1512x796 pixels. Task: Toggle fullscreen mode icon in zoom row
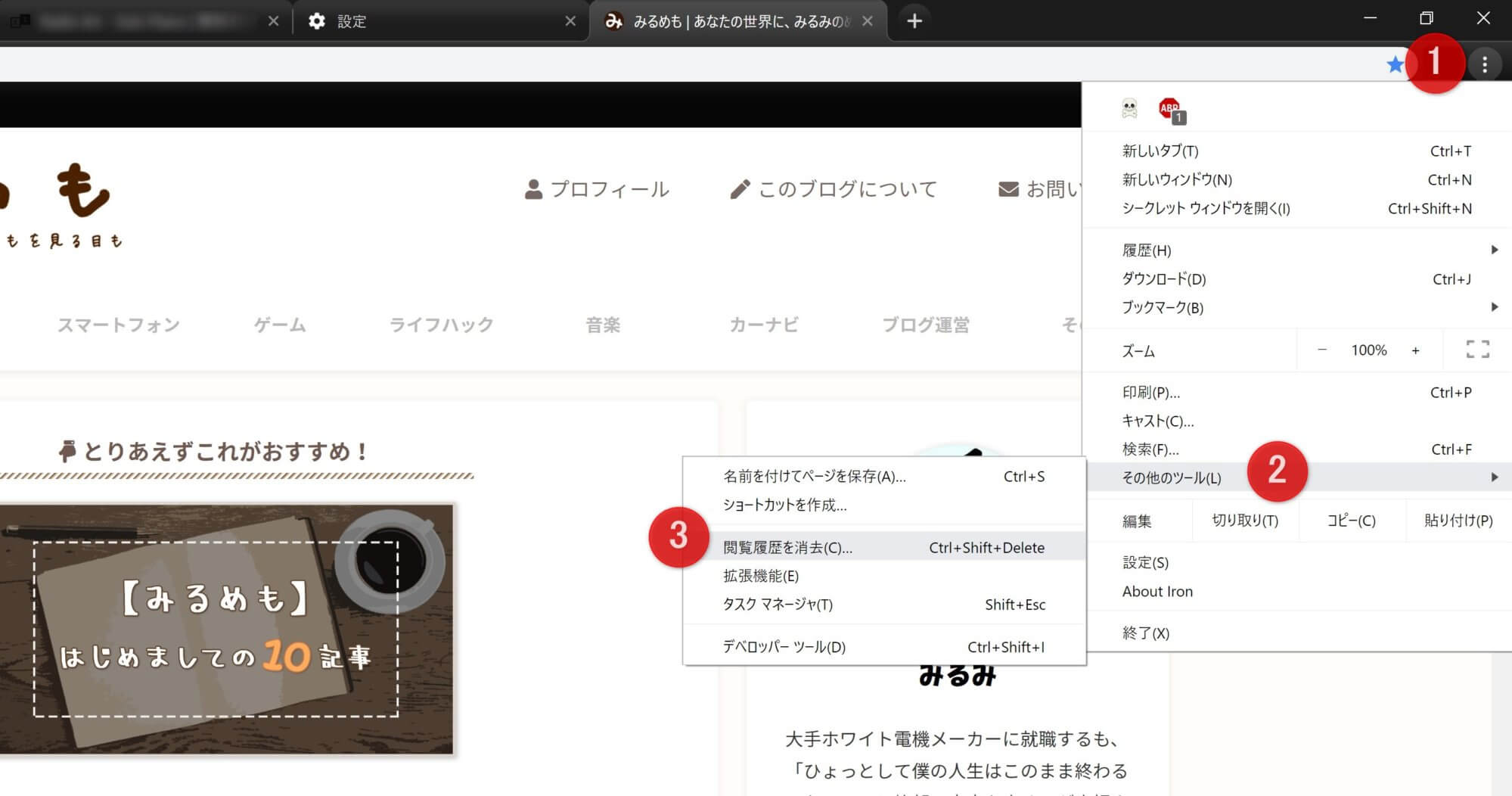1477,350
